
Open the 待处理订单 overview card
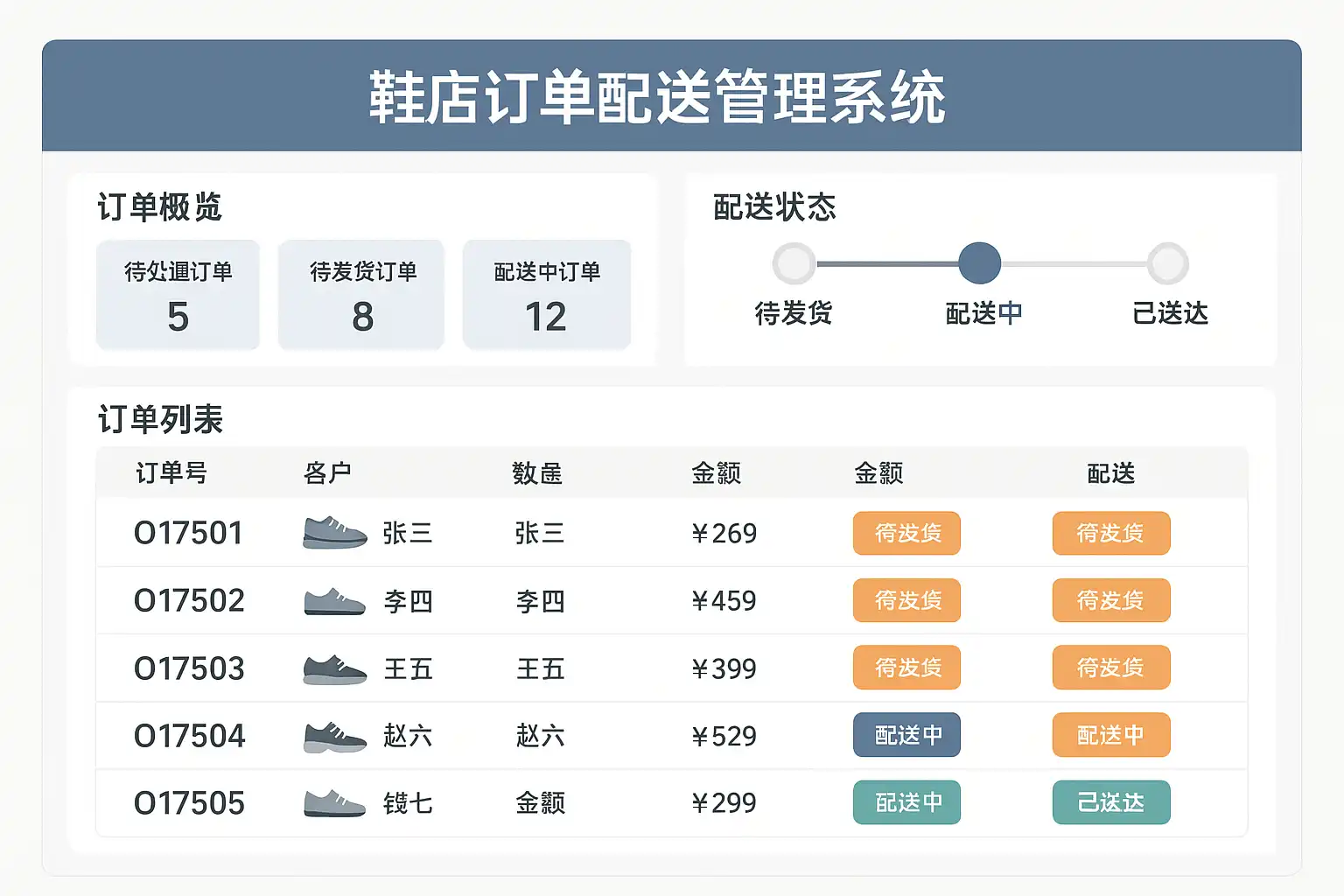178,295
